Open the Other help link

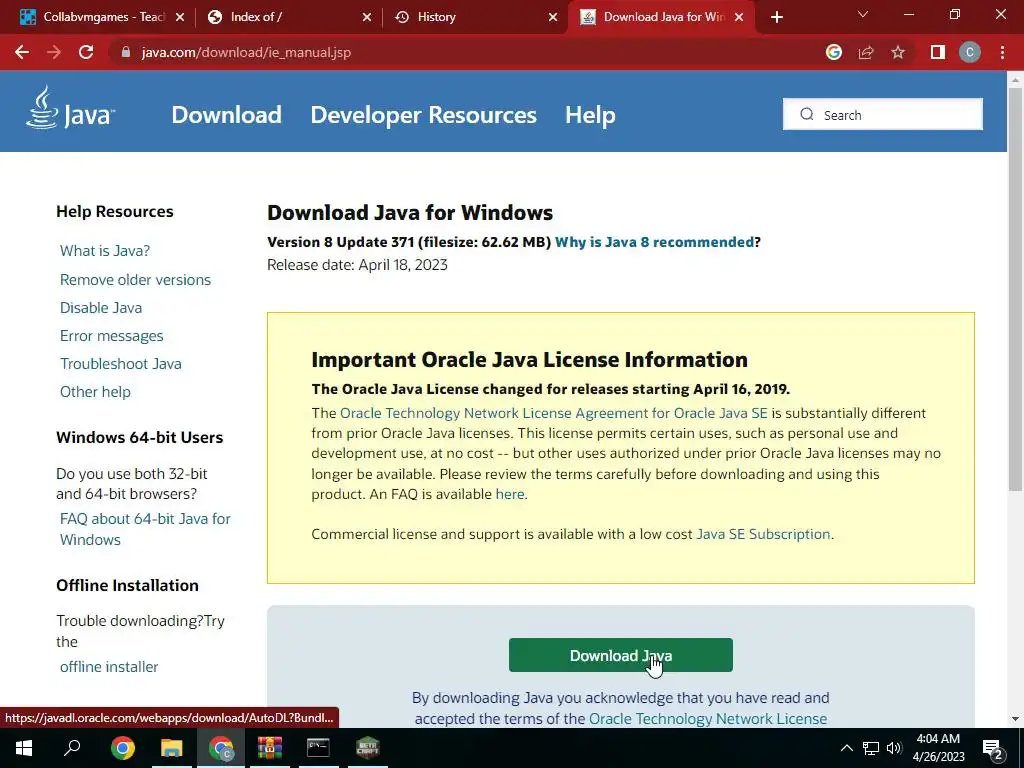(x=95, y=392)
